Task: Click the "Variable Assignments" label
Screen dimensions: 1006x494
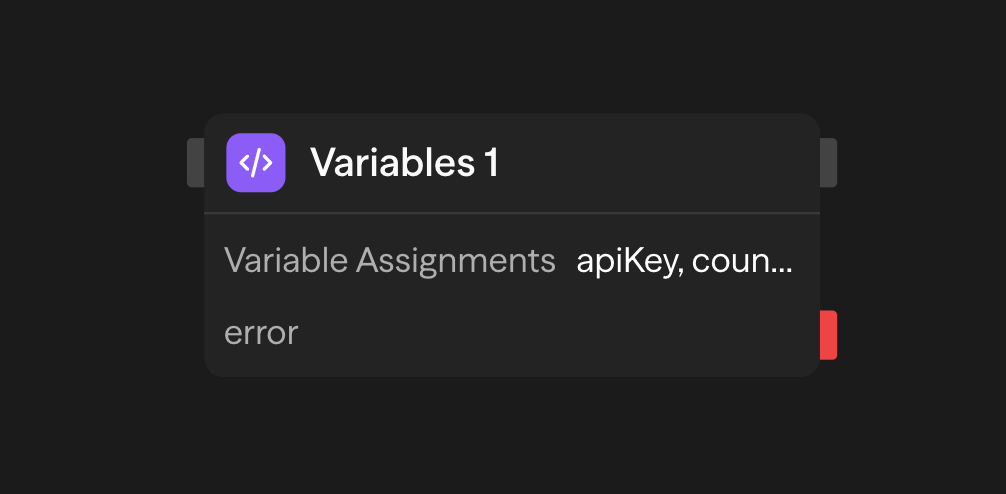Action: tap(390, 261)
